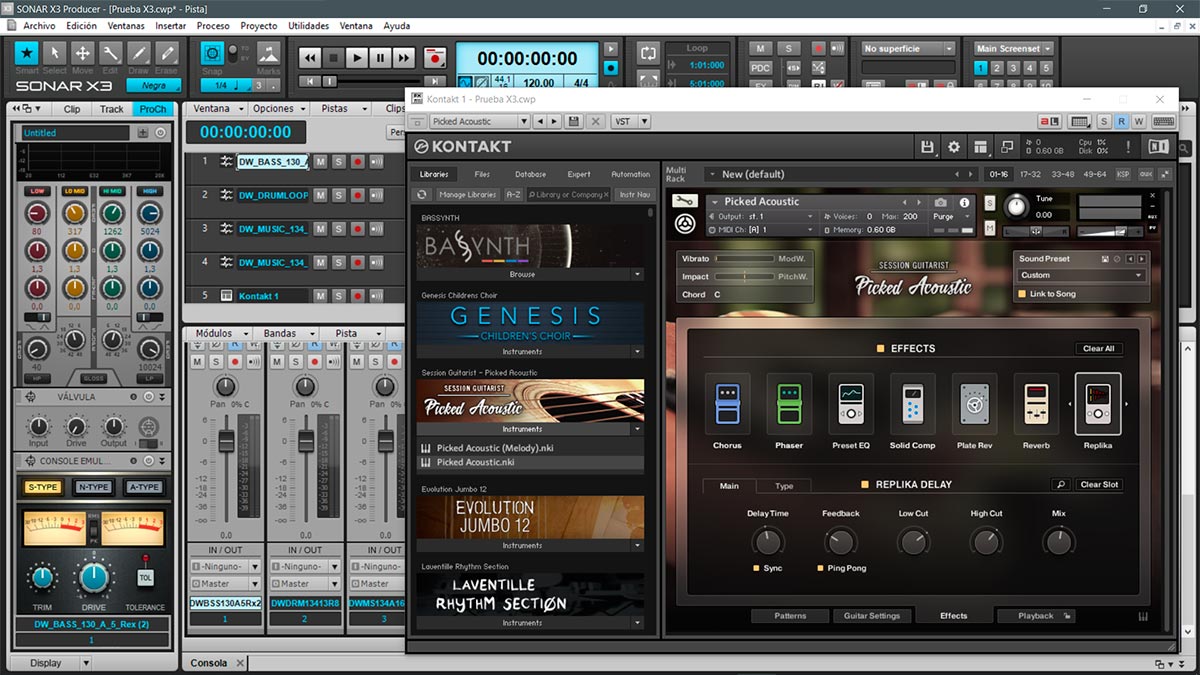The height and width of the screenshot is (675, 1200).
Task: Click the Marks icon in the Snap module
Action: tap(268, 53)
